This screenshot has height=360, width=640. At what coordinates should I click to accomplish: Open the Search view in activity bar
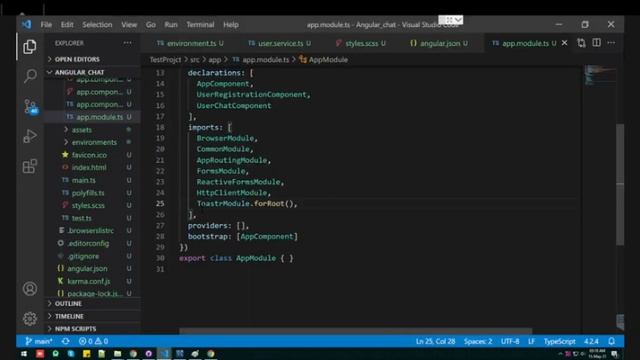coord(29,76)
